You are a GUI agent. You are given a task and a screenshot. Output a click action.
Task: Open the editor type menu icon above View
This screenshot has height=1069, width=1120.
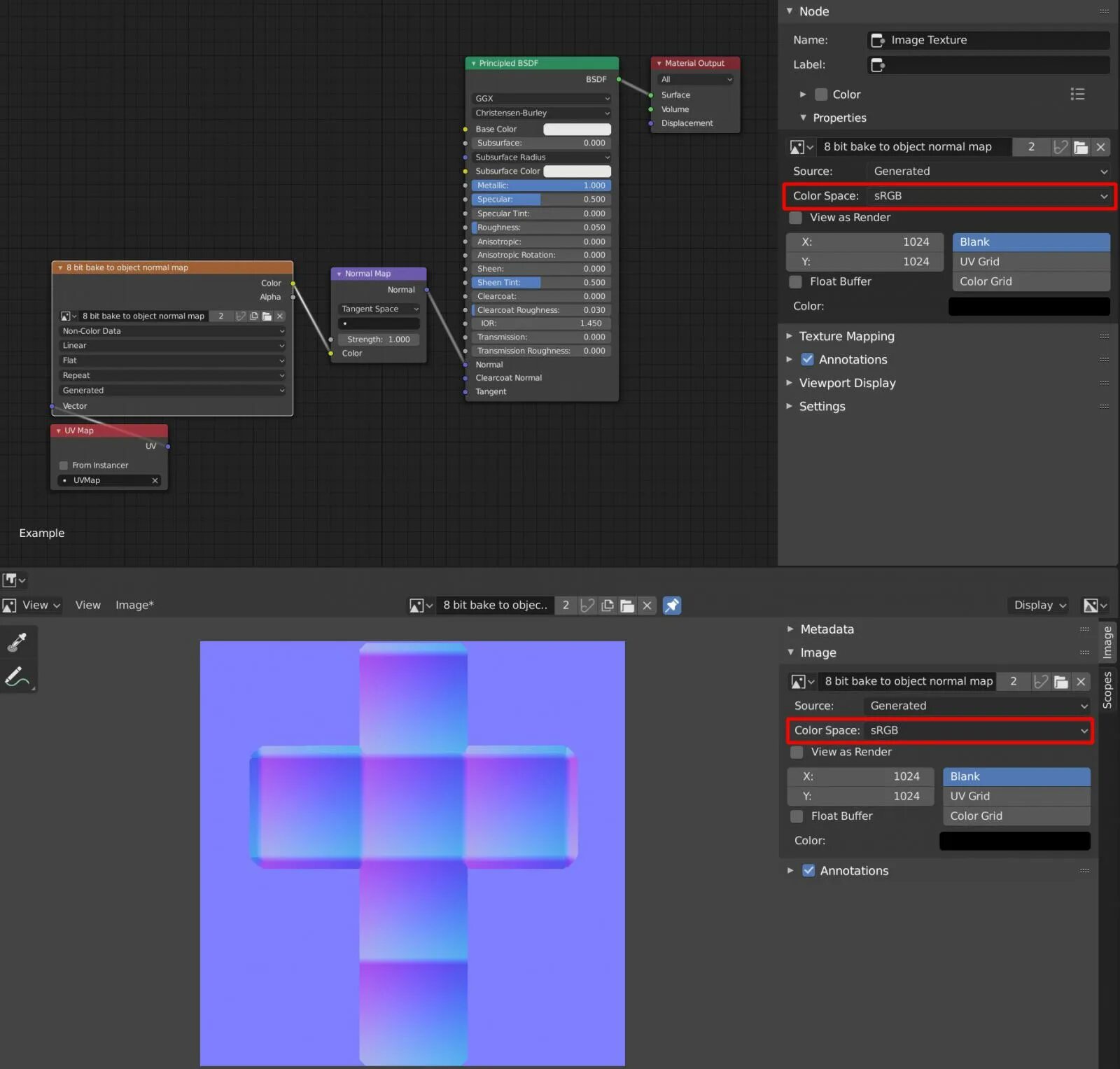pyautogui.click(x=14, y=580)
